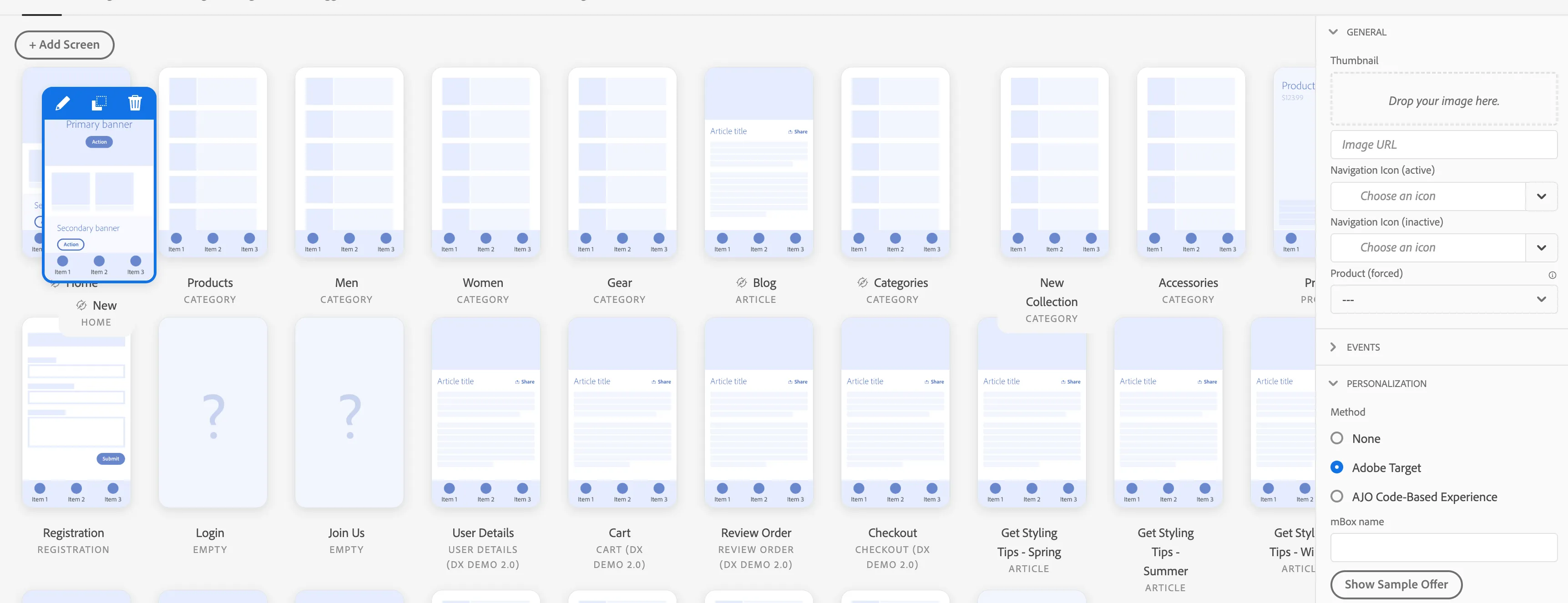The image size is (1568, 603).
Task: Select the Categories screen thumbnail
Action: tap(895, 162)
